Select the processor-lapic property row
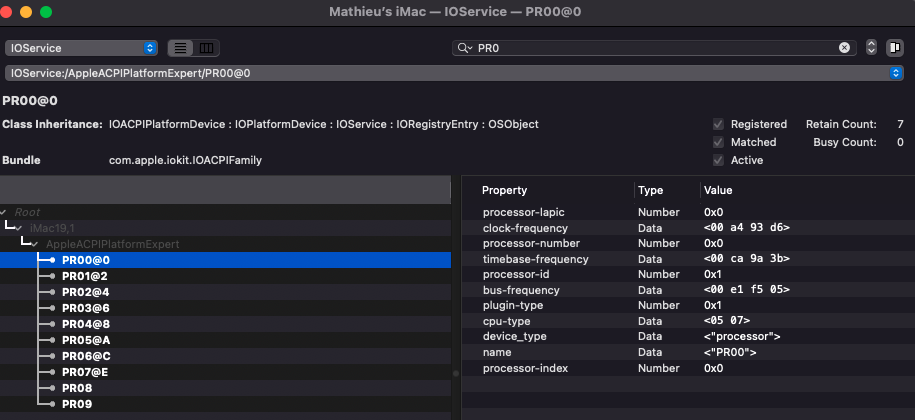Viewport: 915px width, 420px height. pos(689,212)
